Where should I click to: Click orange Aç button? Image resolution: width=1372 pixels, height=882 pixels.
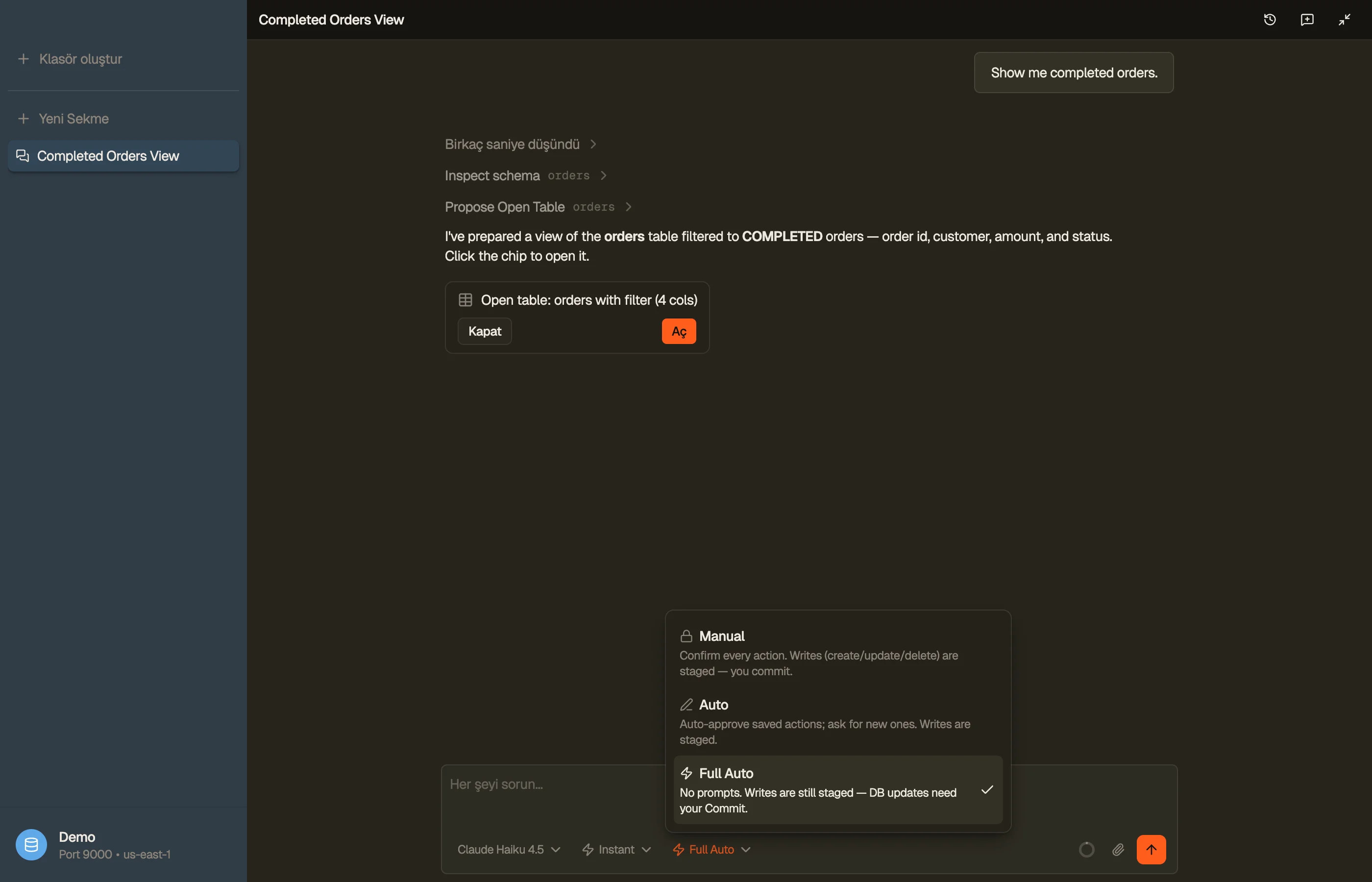(x=679, y=332)
